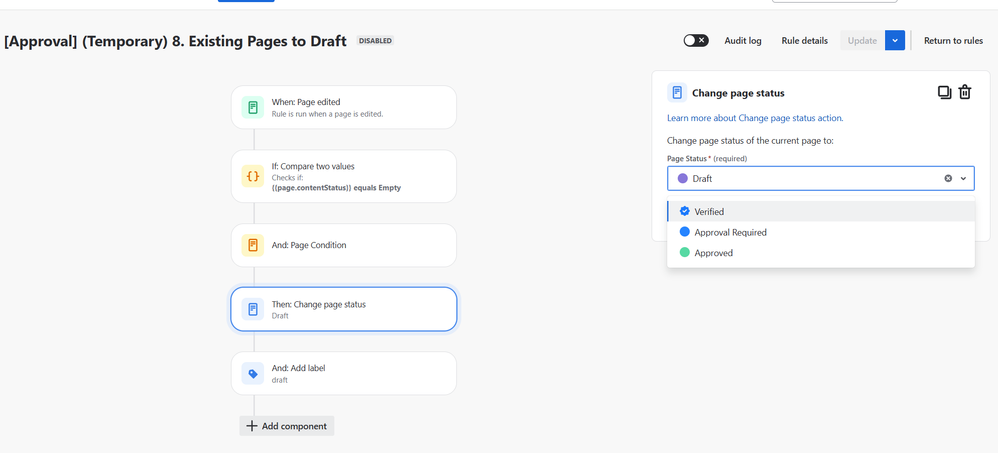
Task: Select the Approval Required status option
Action: tap(730, 232)
